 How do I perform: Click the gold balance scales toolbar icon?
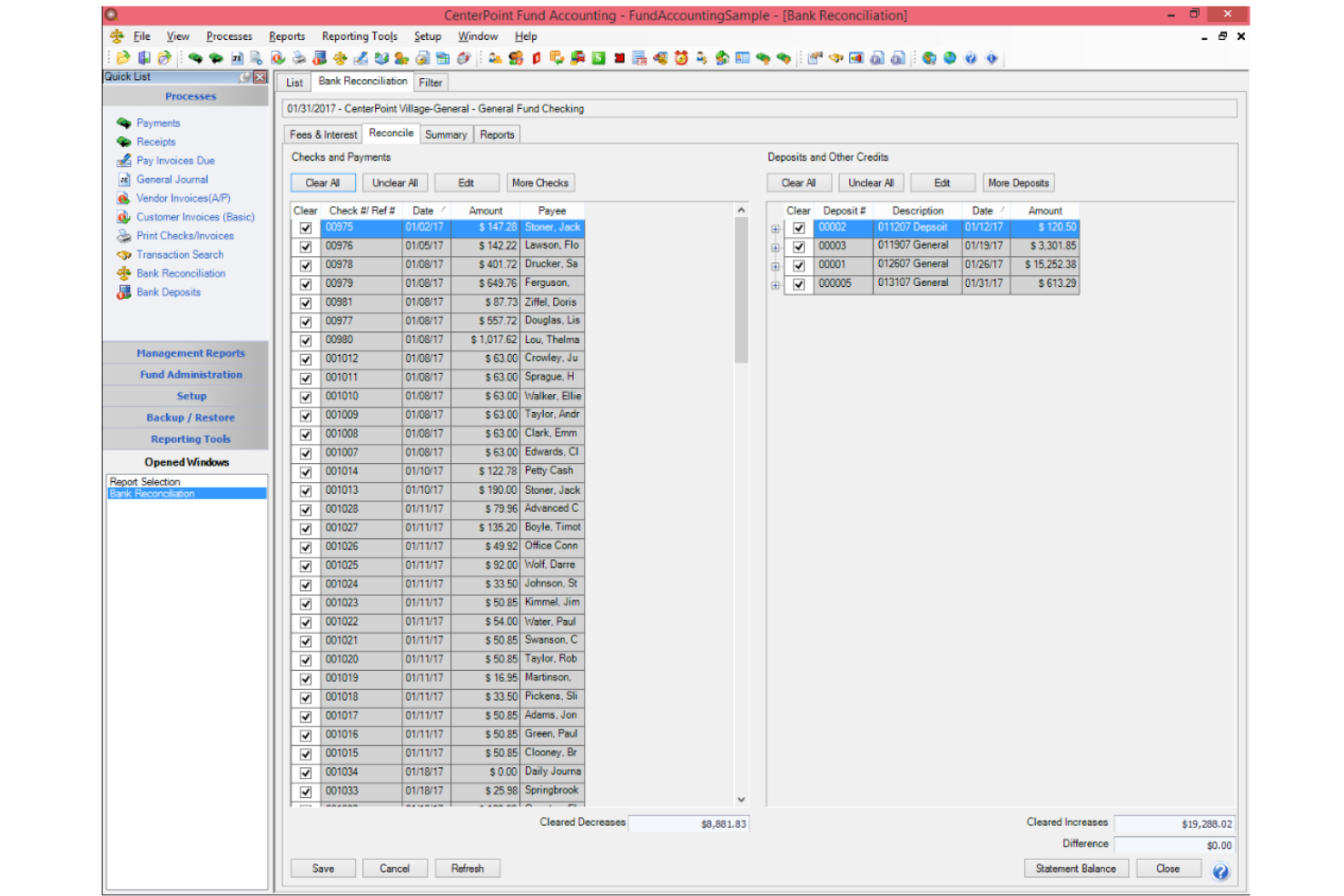click(x=340, y=58)
